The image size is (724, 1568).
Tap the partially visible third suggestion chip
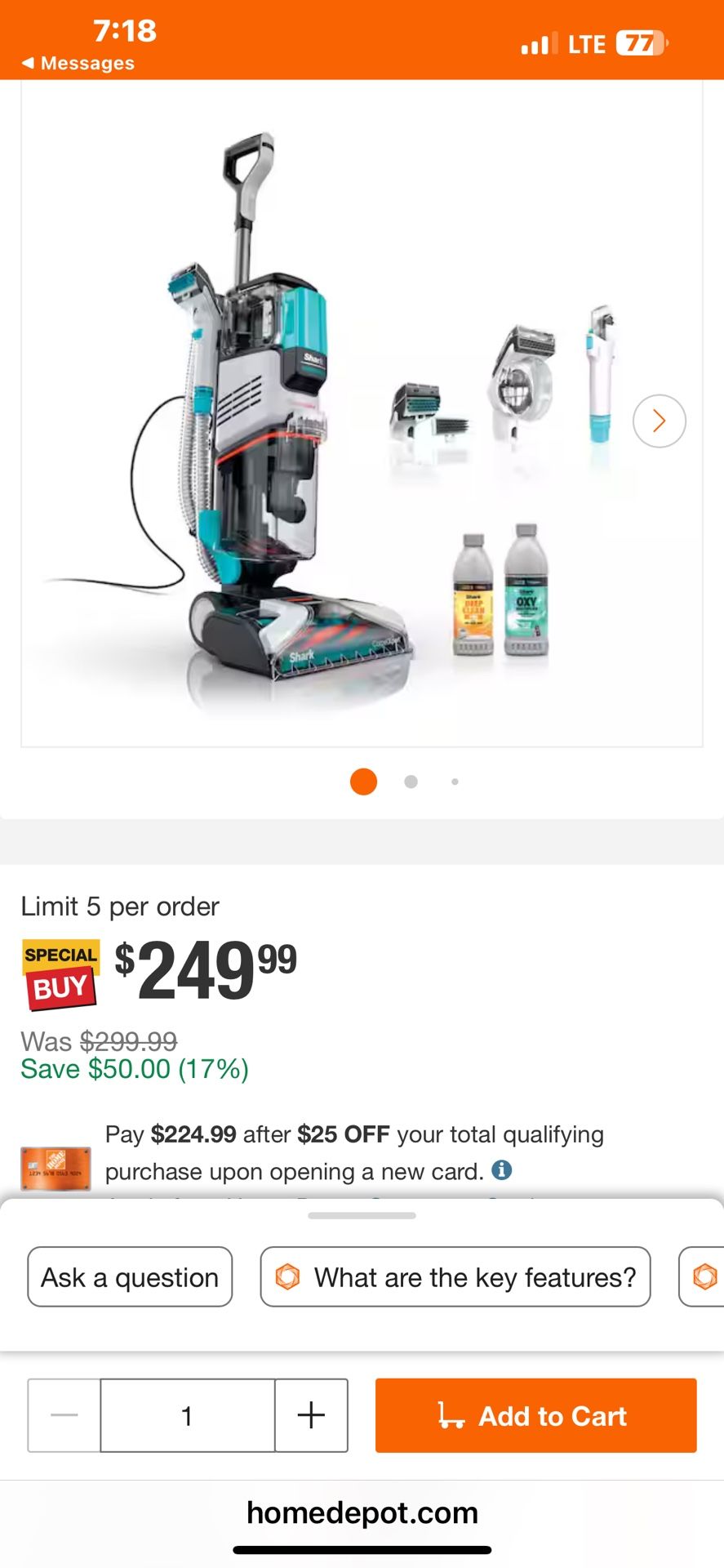(702, 1276)
